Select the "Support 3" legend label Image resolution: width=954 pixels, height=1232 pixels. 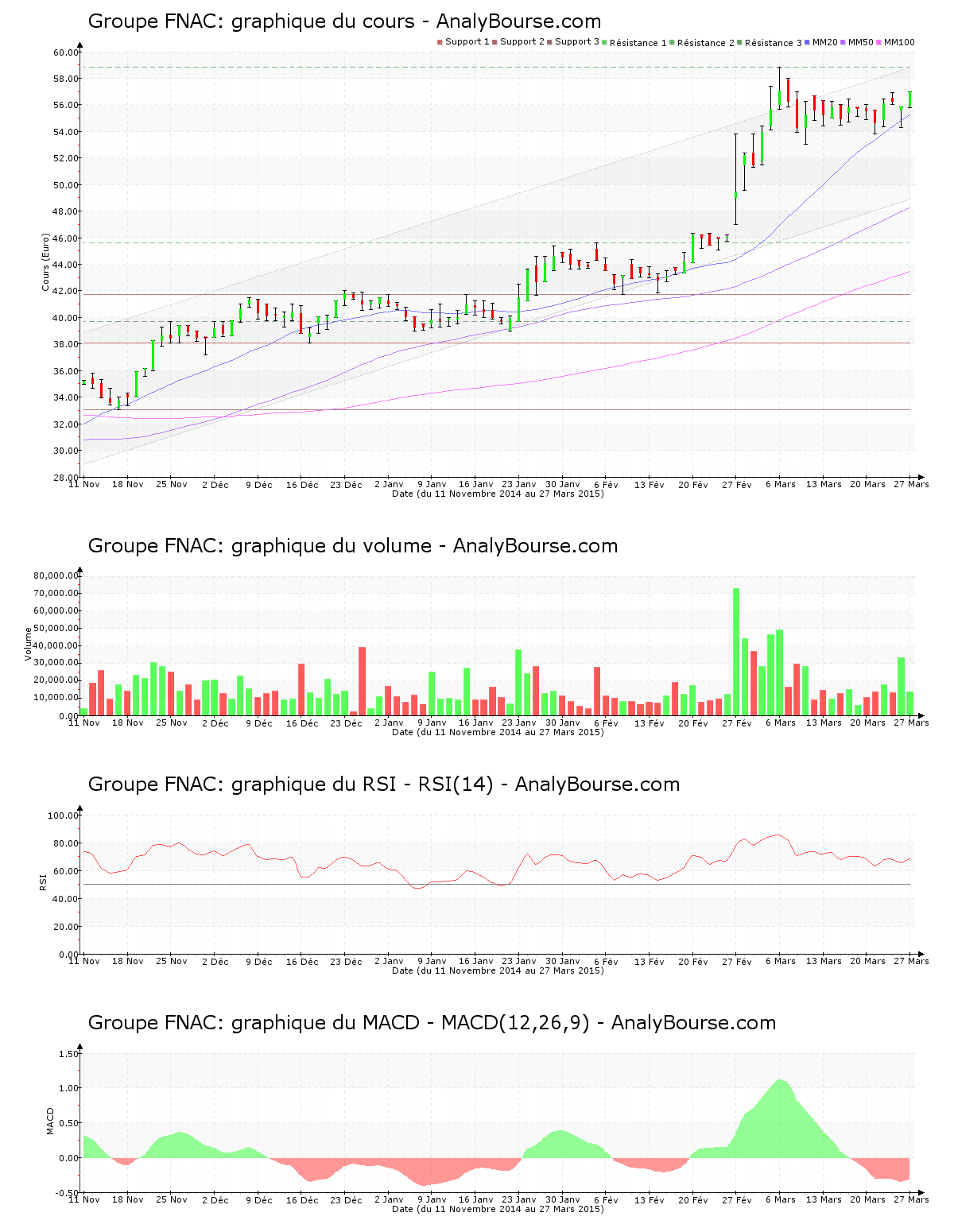click(577, 42)
